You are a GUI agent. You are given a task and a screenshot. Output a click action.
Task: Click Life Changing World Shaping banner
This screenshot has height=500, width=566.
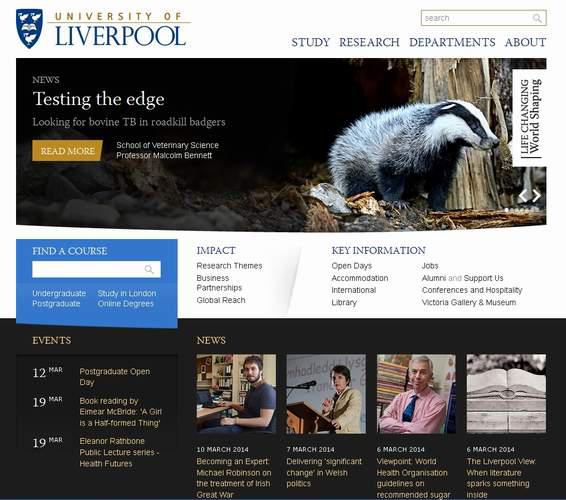click(530, 118)
